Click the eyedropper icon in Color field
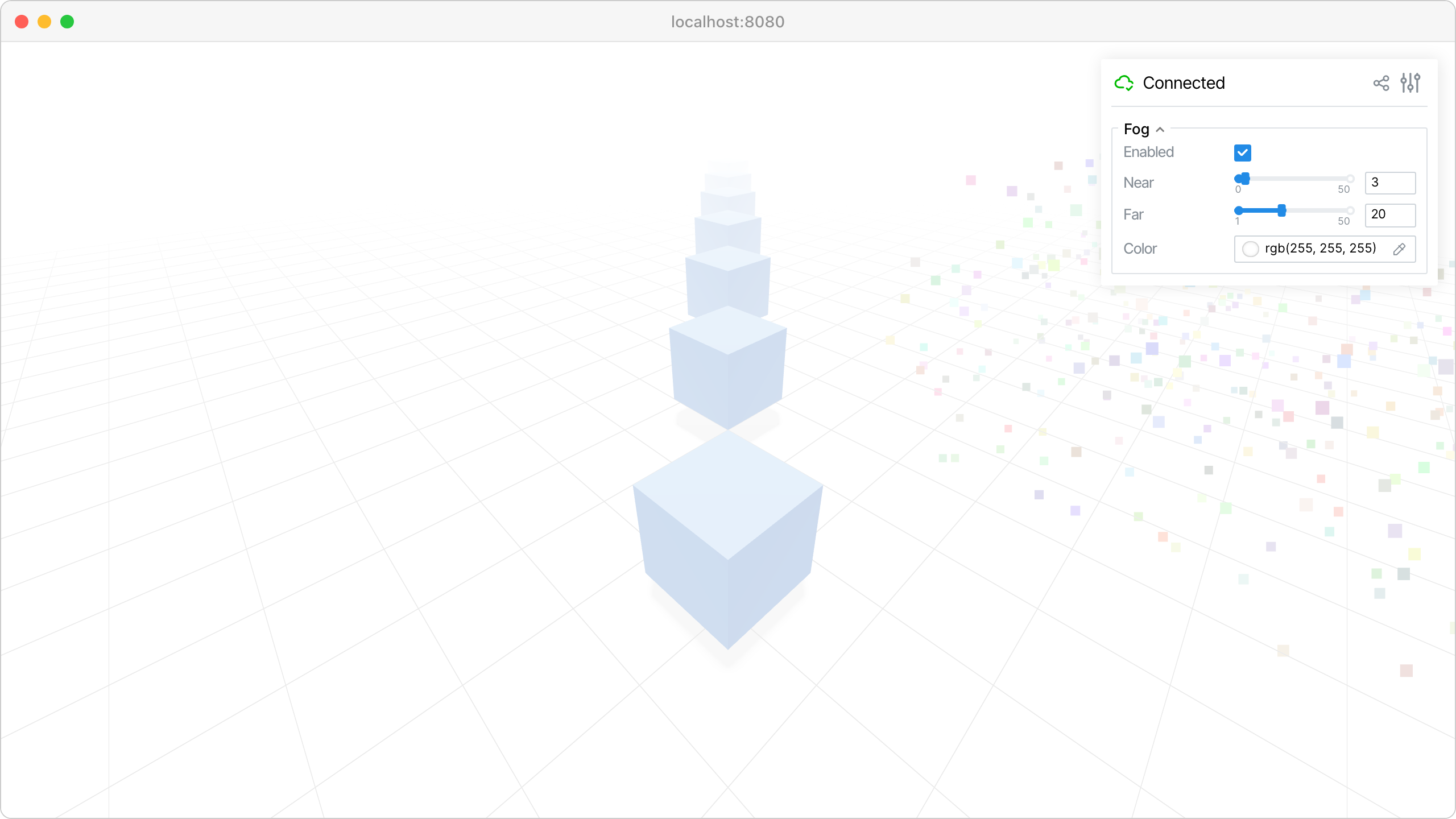The image size is (1456, 819). pyautogui.click(x=1400, y=249)
